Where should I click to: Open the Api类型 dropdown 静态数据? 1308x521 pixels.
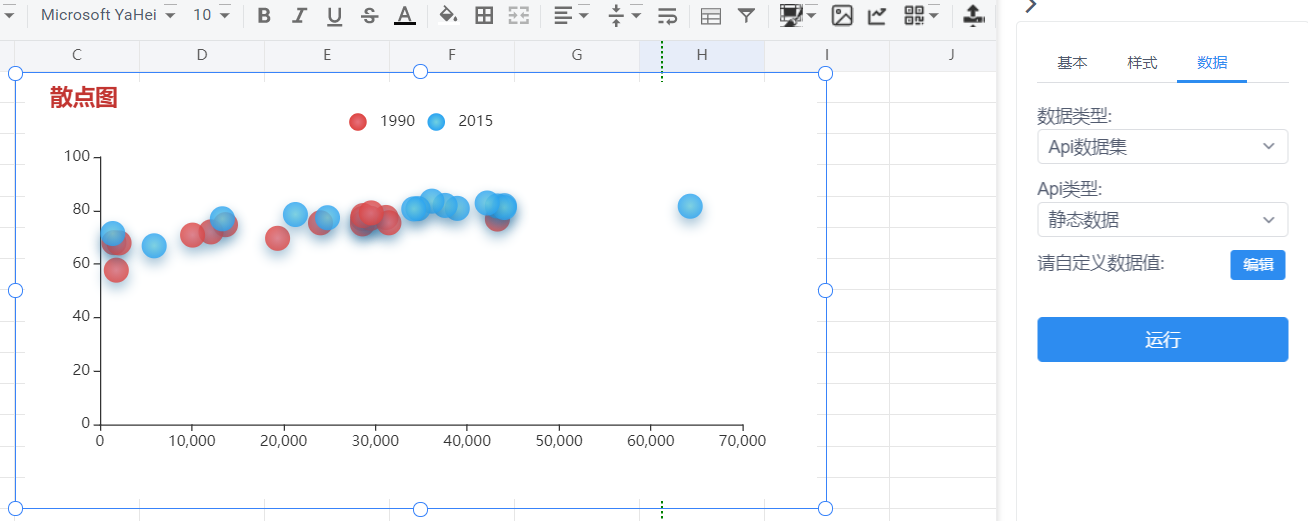point(1162,220)
